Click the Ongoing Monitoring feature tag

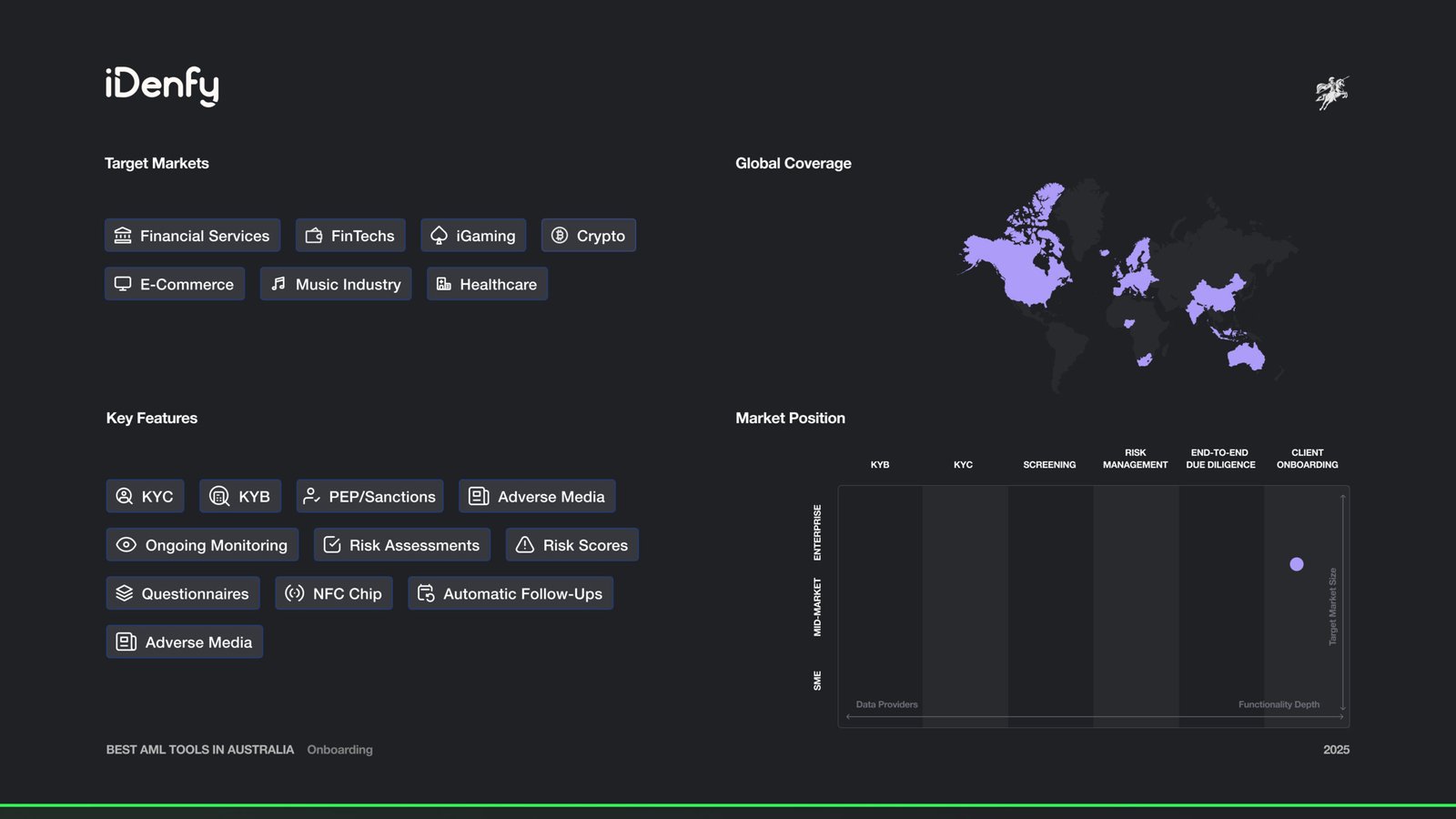[202, 544]
